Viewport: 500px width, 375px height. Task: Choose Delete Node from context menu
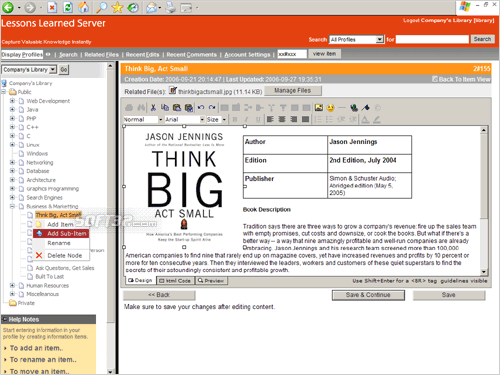click(x=61, y=256)
